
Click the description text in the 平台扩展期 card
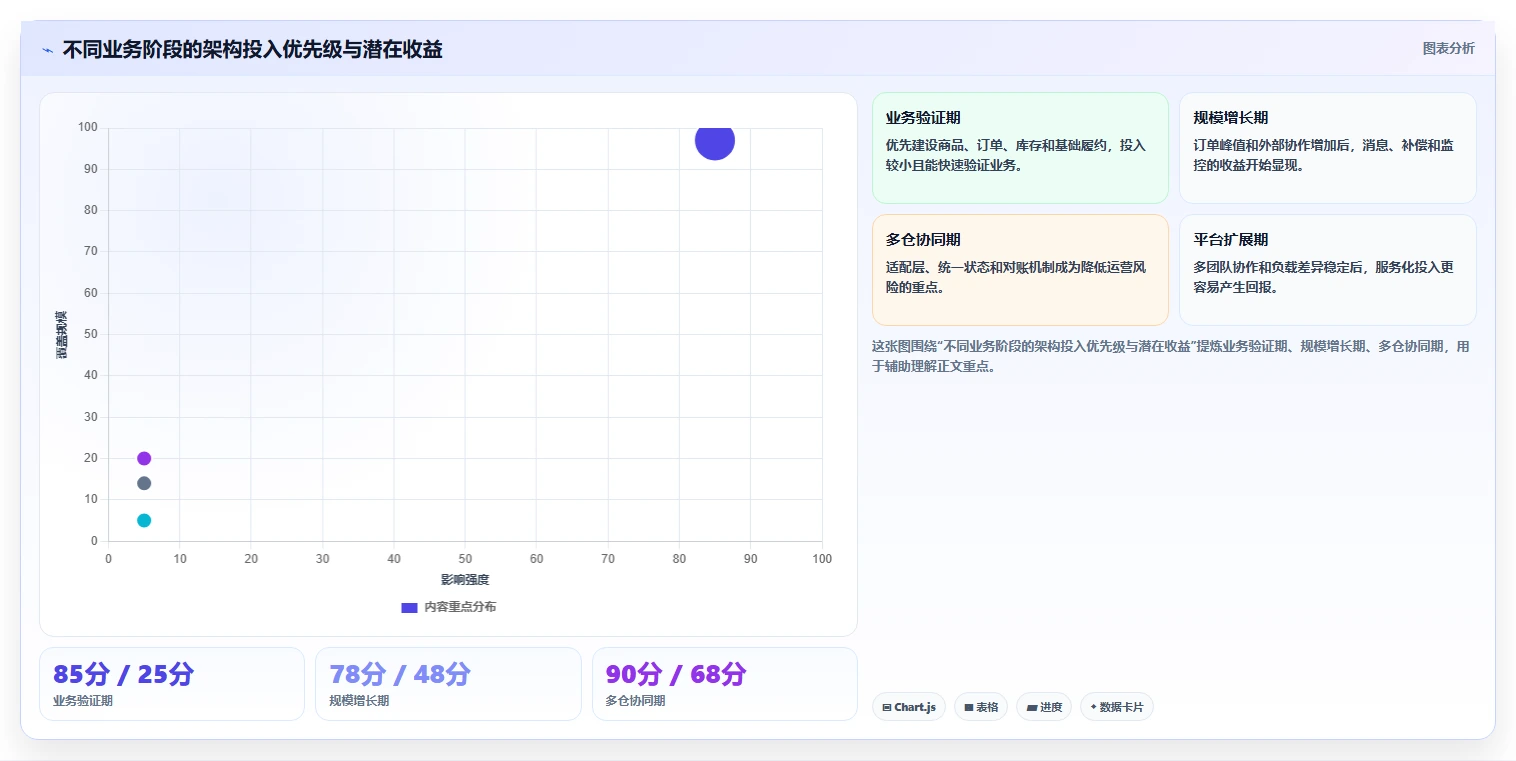tap(1323, 277)
